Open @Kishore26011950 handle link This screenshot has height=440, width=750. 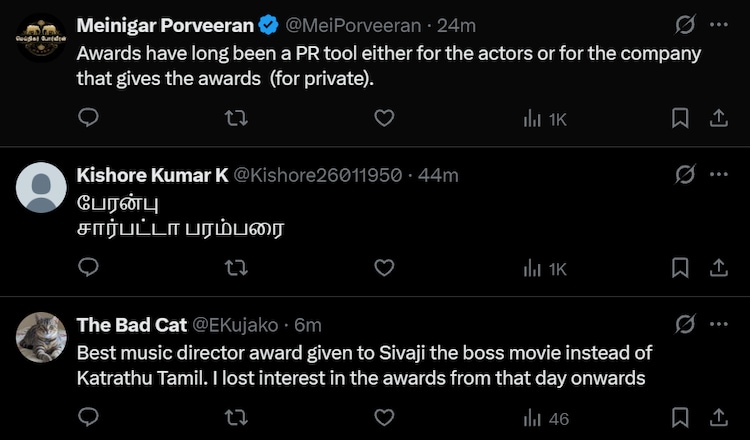click(316, 175)
